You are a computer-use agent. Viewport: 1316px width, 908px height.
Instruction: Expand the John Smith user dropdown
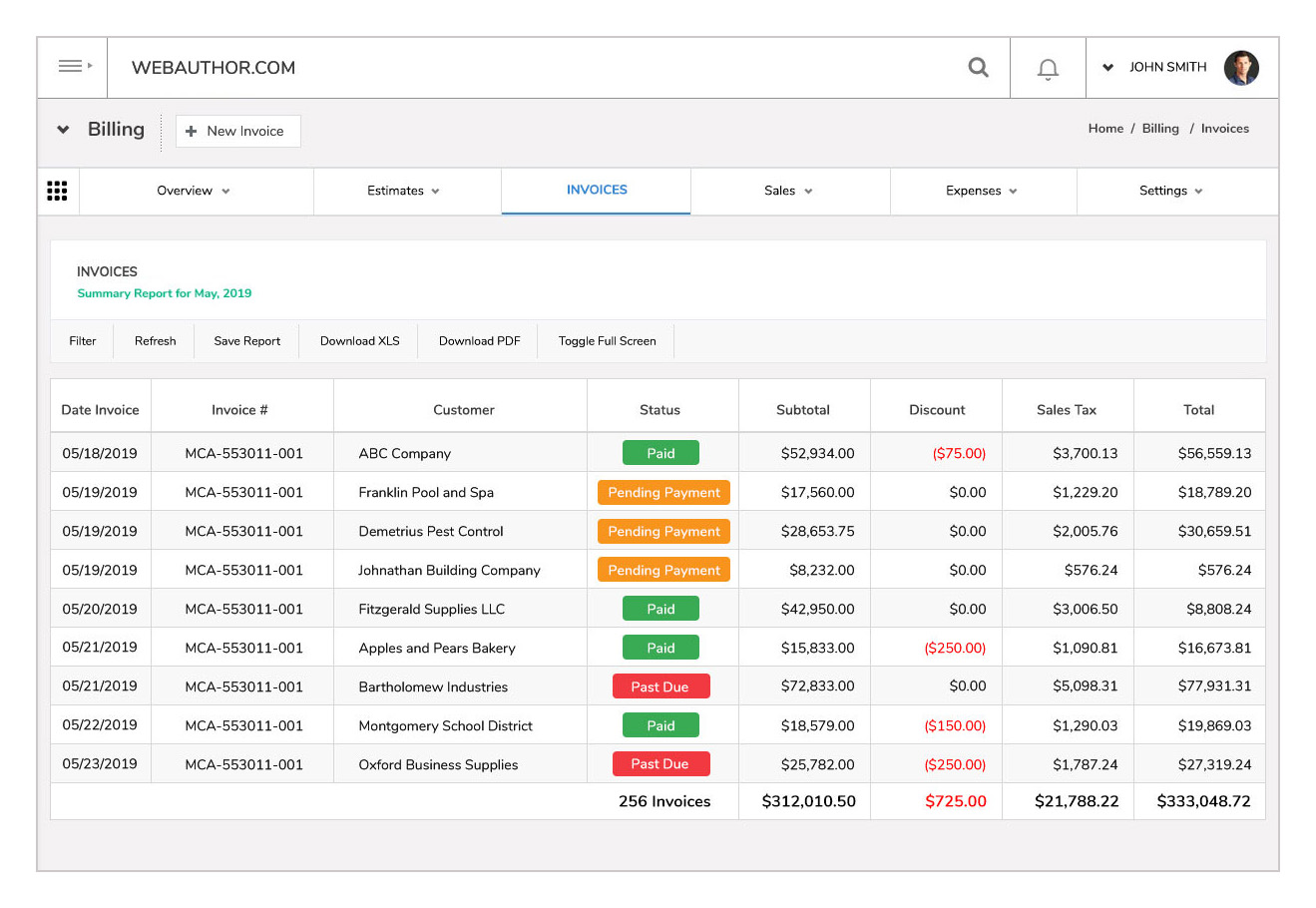point(1107,68)
